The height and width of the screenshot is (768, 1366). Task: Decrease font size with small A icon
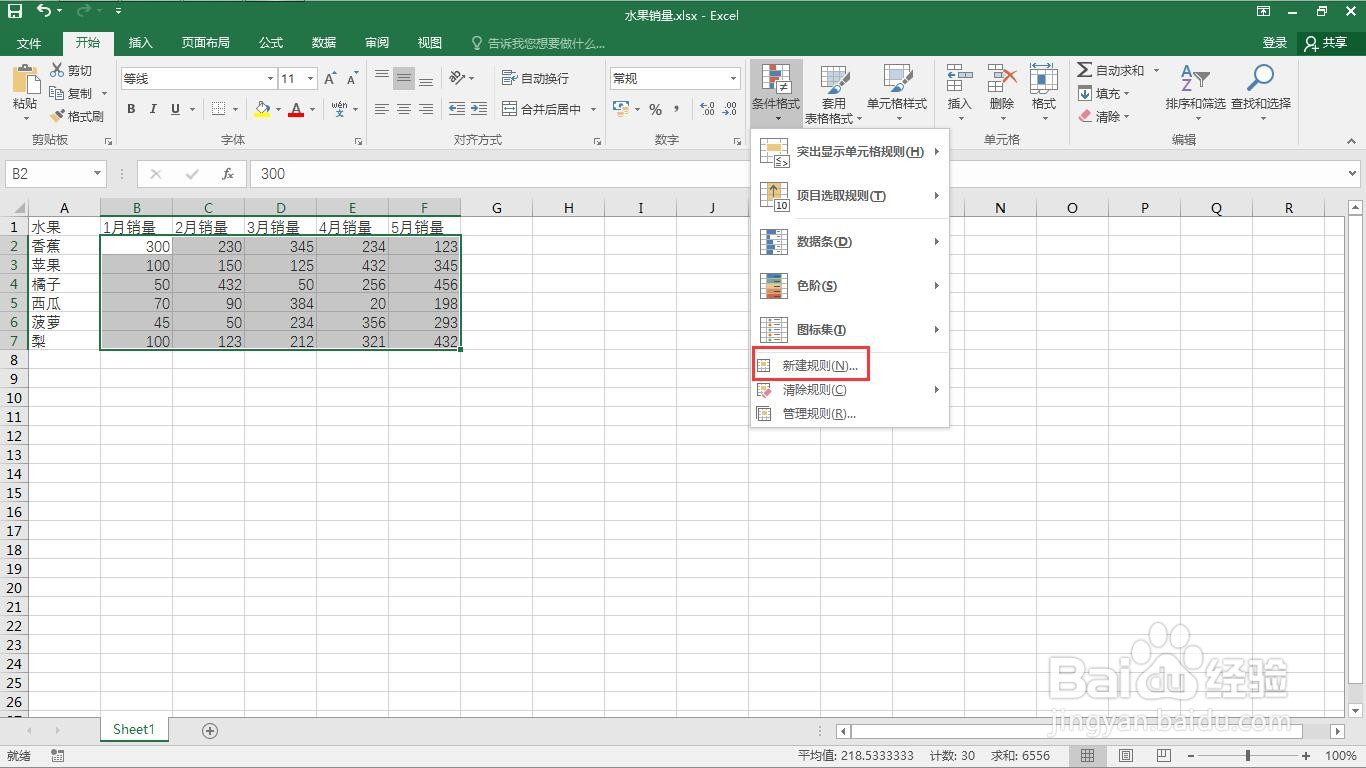352,78
